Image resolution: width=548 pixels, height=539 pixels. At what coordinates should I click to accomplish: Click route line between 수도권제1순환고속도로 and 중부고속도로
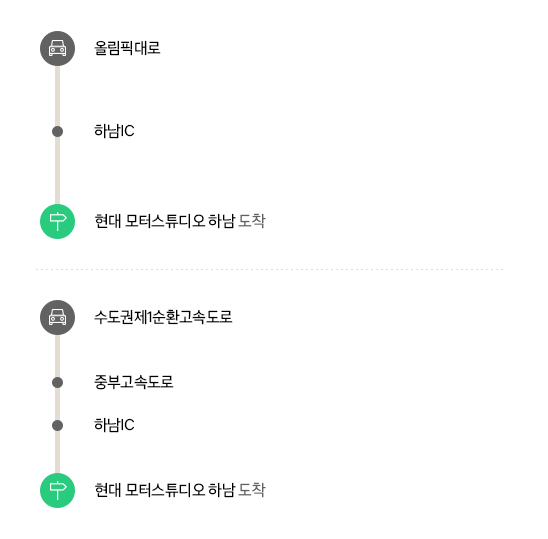pos(57,356)
